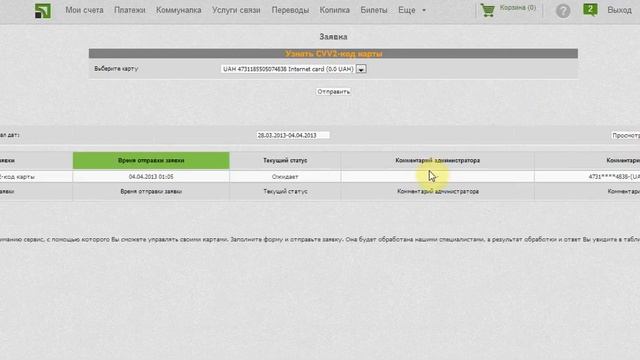The width and height of the screenshot is (640, 360).
Task: Click the bottom Комментарий администратора footer cell
Action: coord(438,191)
